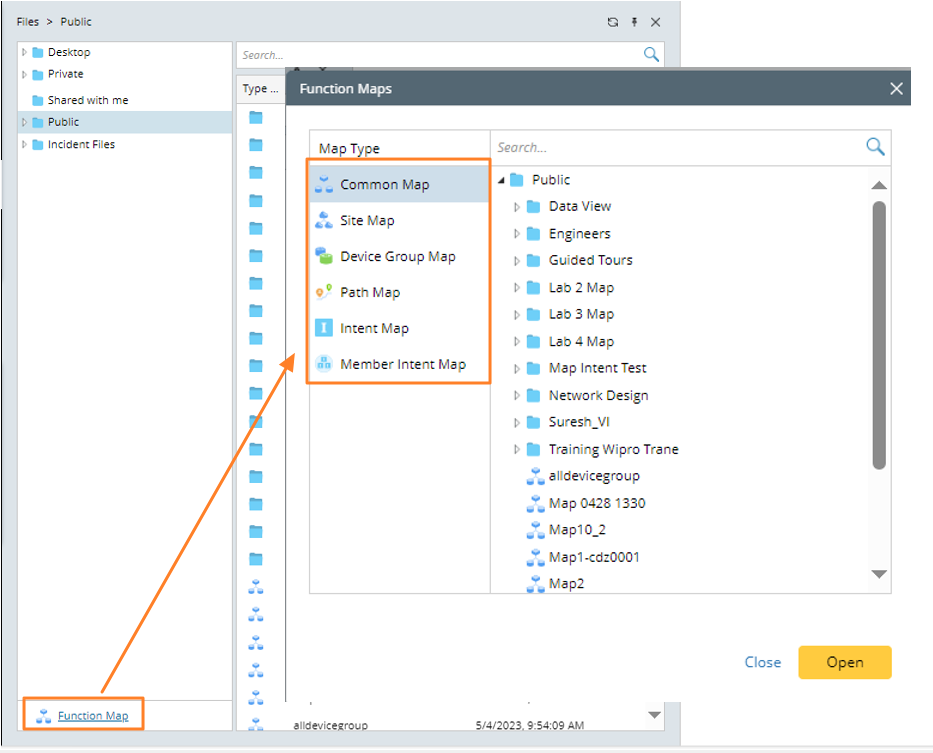This screenshot has width=933, height=753.
Task: Select the Map10_2 map file
Action: click(x=577, y=530)
